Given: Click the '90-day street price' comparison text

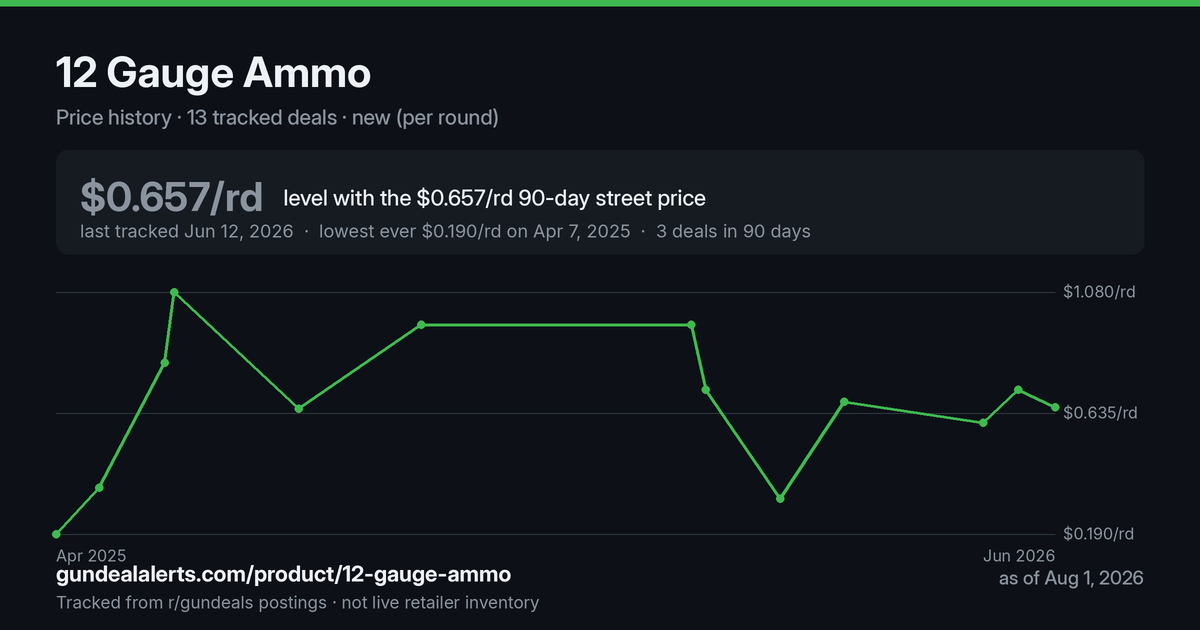Looking at the screenshot, I should click(x=612, y=198).
